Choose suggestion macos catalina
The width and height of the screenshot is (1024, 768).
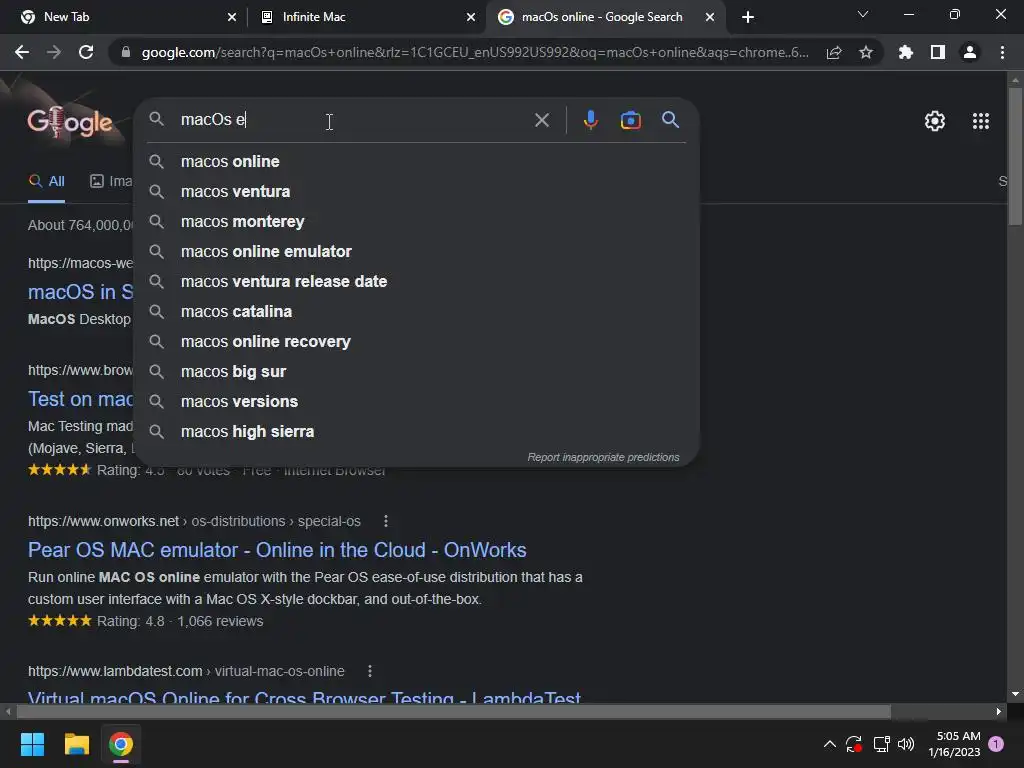417,312
